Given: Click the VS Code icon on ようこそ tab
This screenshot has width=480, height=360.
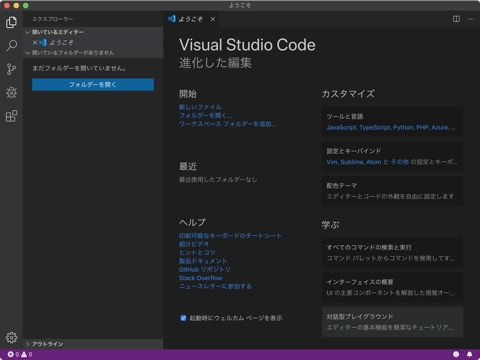Looking at the screenshot, I should click(172, 19).
